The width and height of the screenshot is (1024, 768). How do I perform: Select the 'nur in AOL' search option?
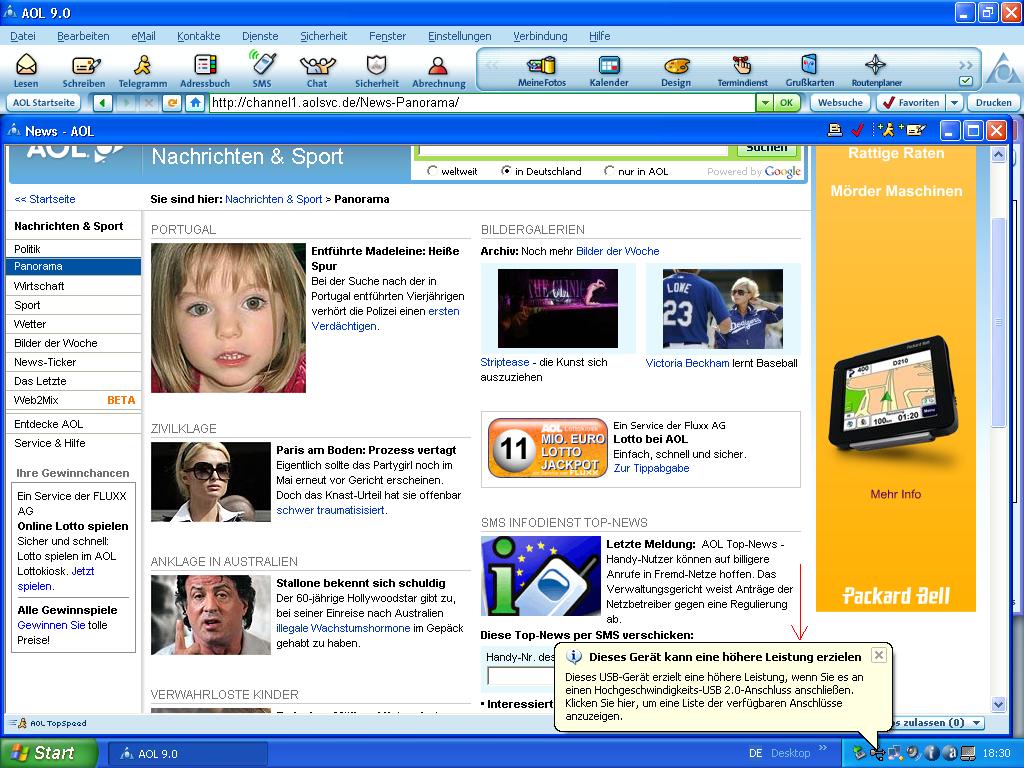[609, 171]
